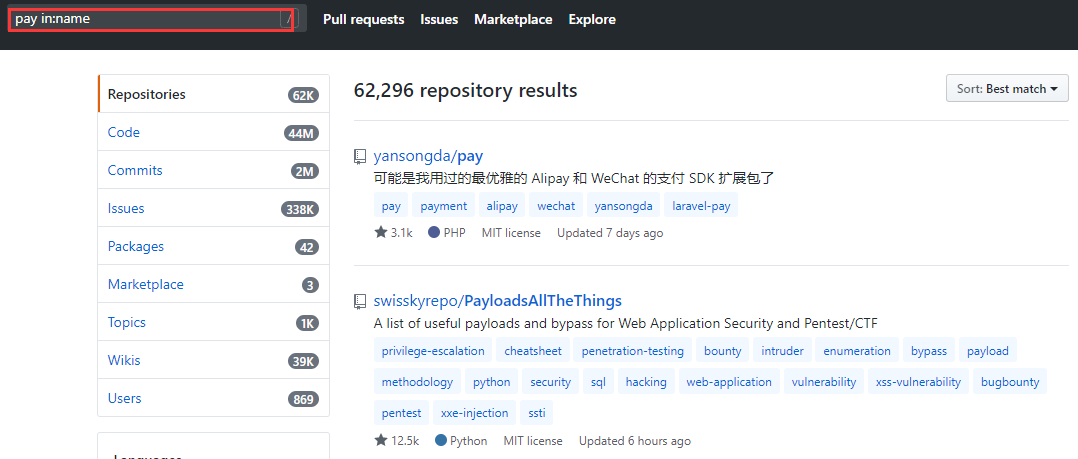The image size is (1078, 459).
Task: Click the 62K count badge beside Repositories
Action: pos(303,96)
